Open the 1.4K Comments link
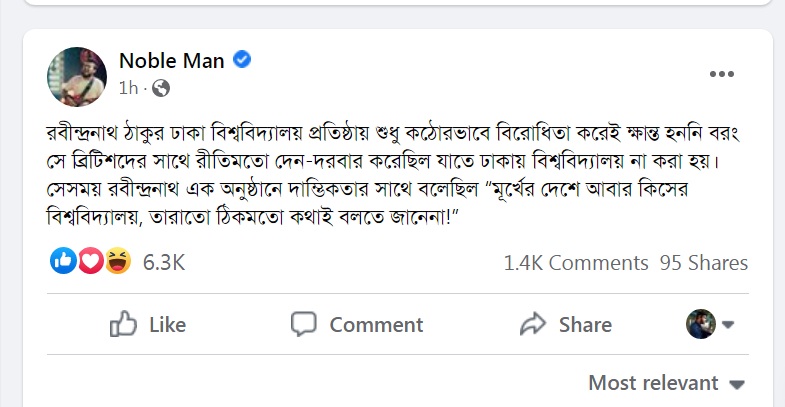 (x=576, y=263)
